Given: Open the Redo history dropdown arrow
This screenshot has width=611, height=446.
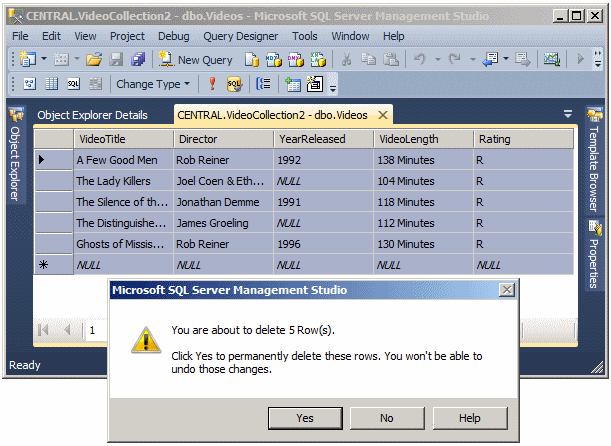Looking at the screenshot, I should click(473, 59).
